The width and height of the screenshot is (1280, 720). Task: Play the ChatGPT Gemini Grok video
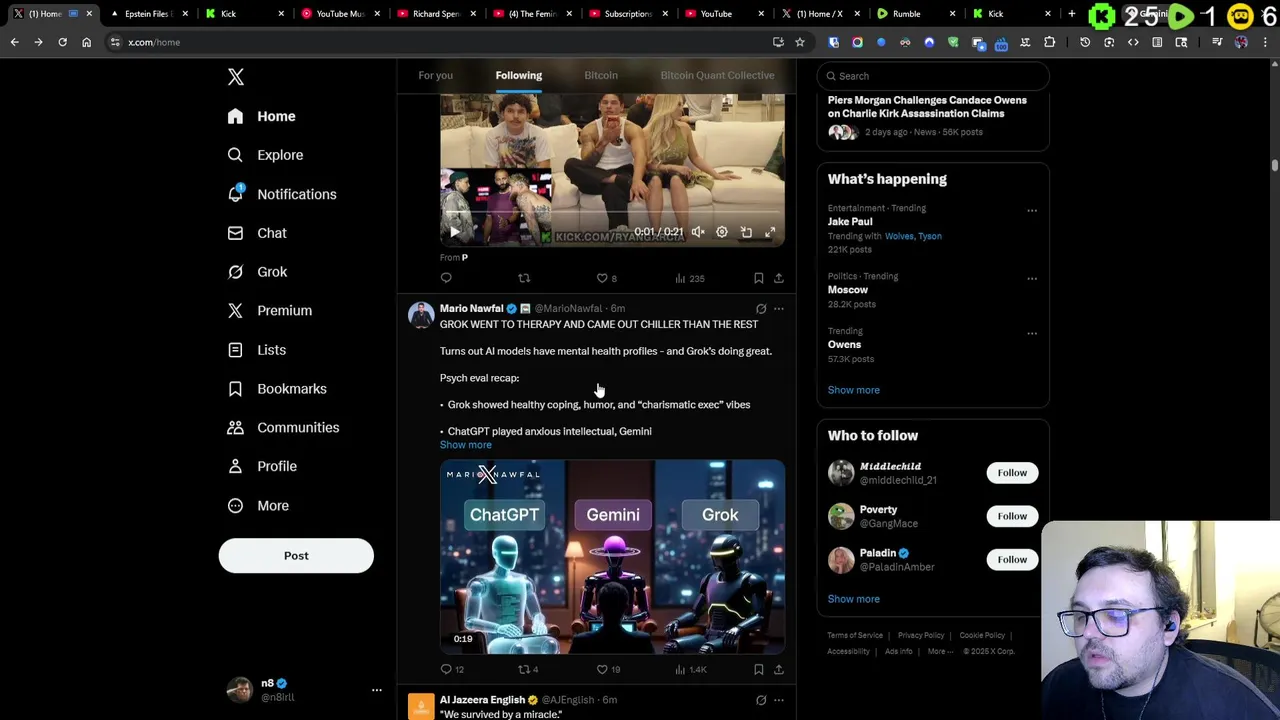click(x=612, y=557)
